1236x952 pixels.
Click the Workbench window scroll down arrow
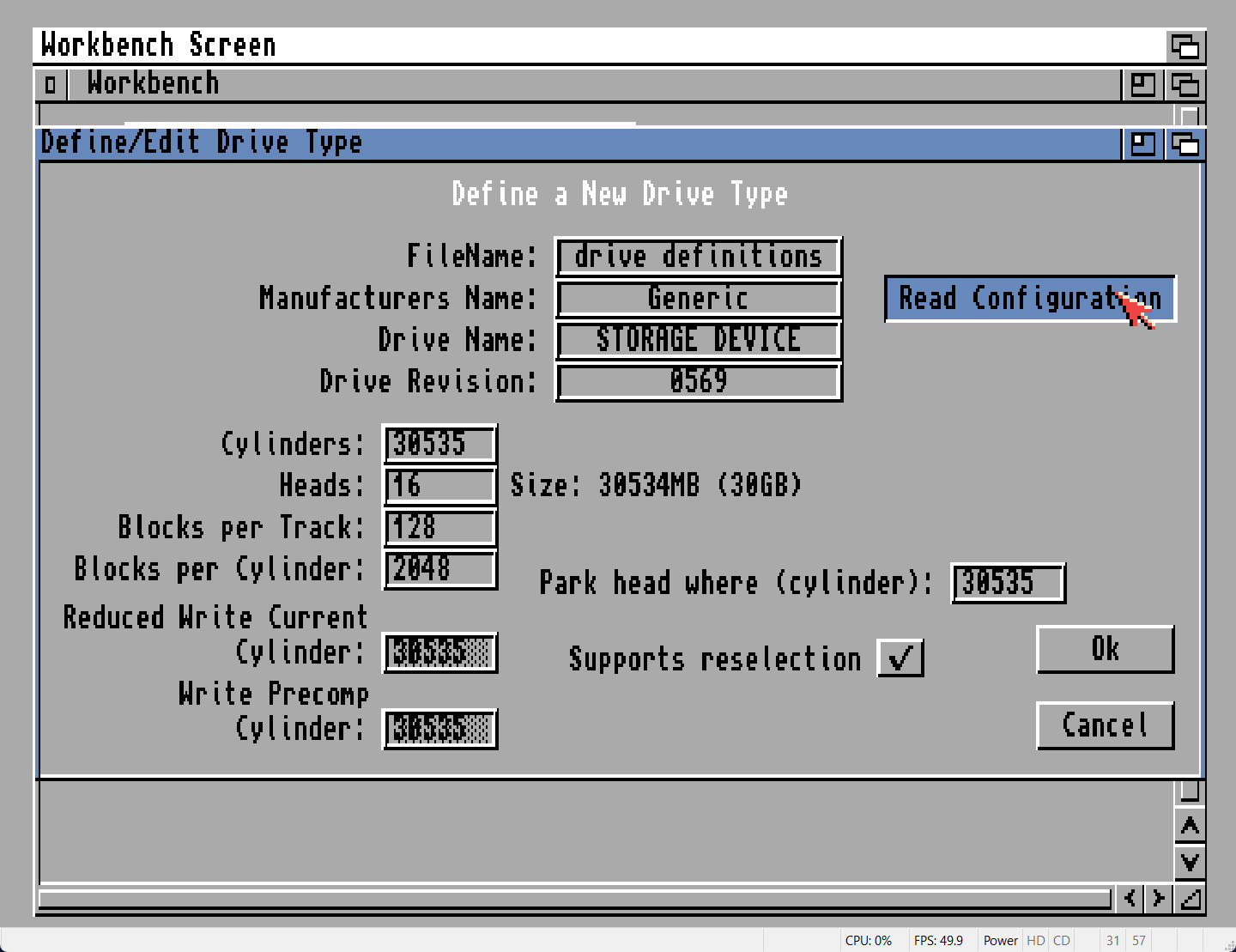1190,861
